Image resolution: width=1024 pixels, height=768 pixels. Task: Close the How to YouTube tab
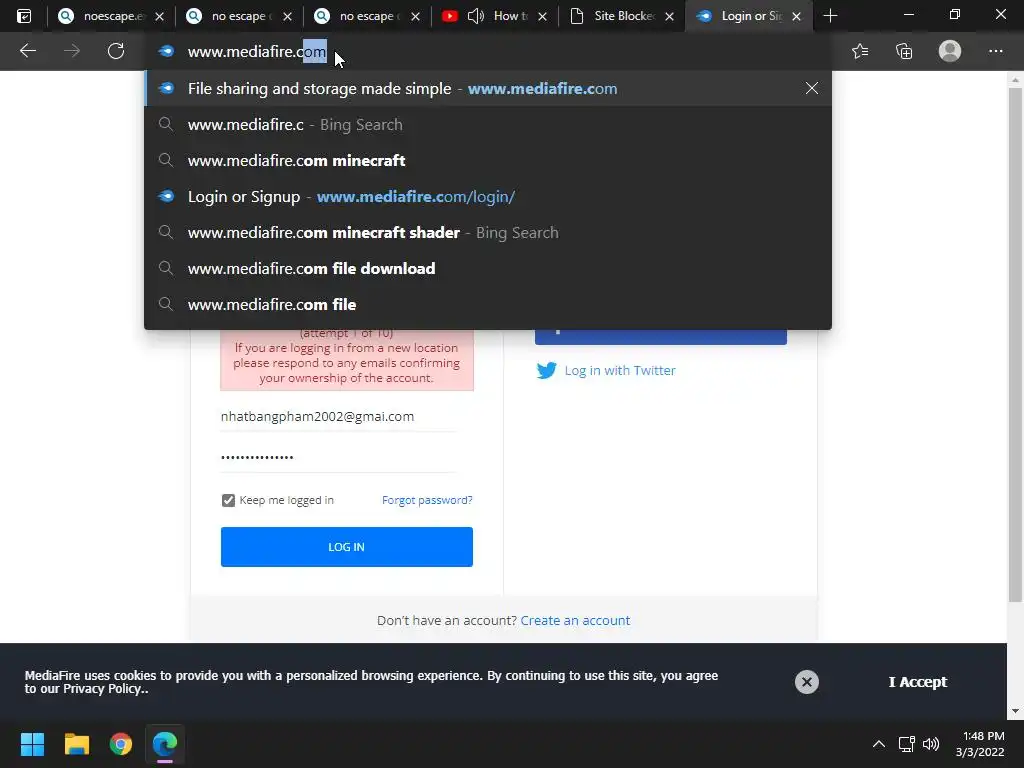click(x=542, y=16)
